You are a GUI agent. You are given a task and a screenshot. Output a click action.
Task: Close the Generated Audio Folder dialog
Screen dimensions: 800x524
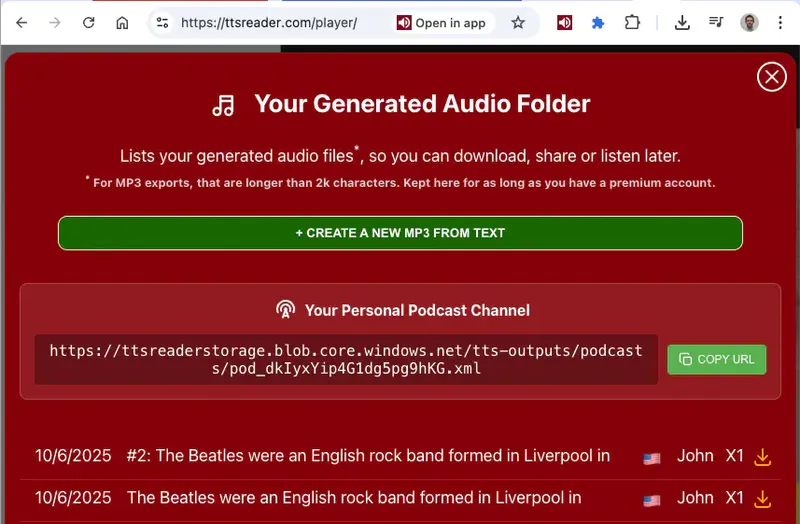[771, 77]
